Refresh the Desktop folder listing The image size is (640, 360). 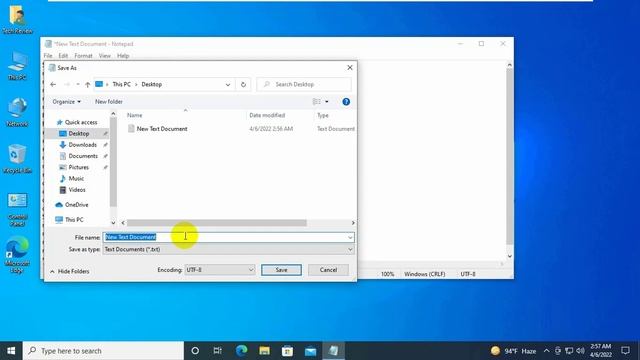click(x=243, y=84)
